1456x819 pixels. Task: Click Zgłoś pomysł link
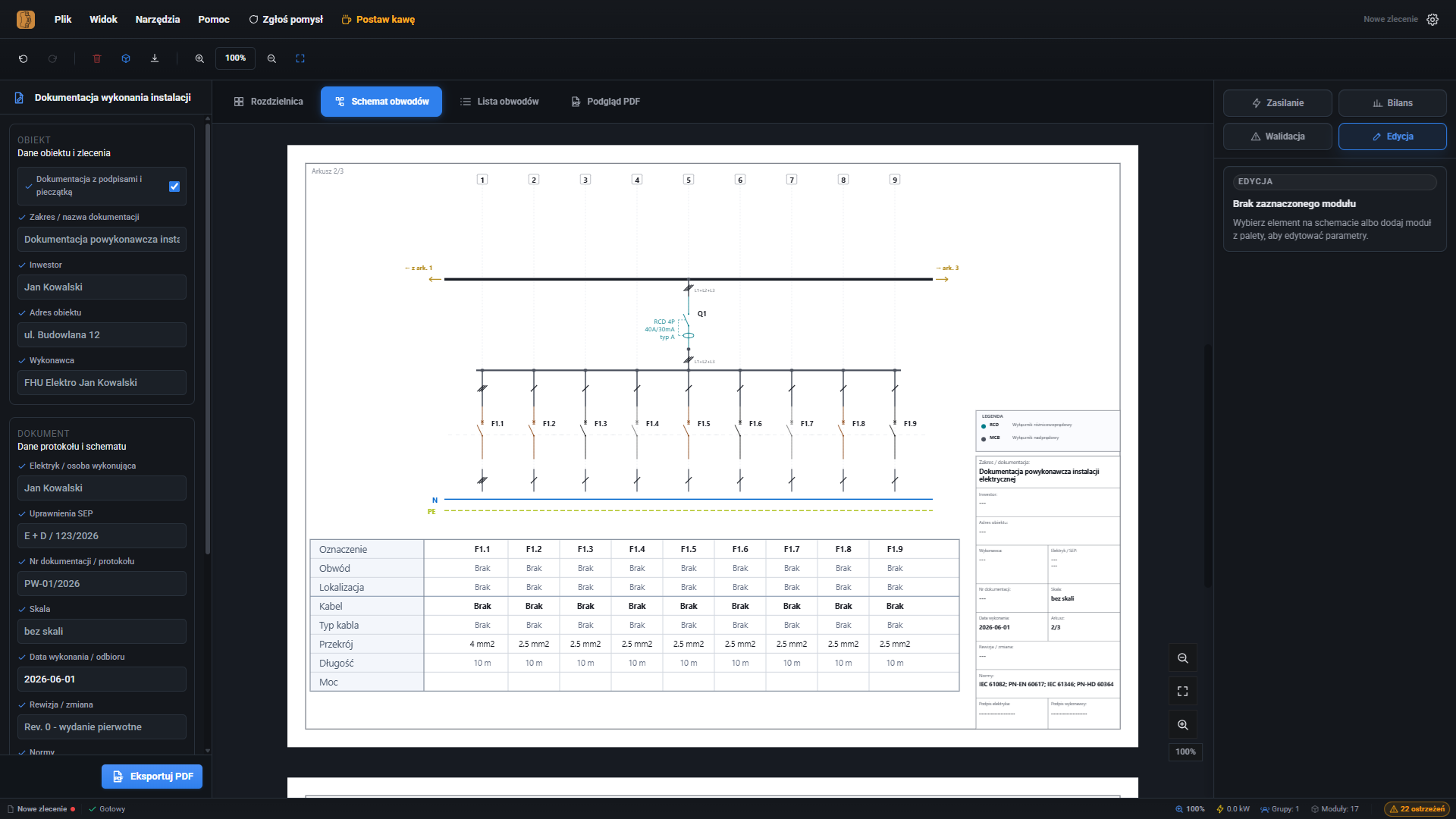[x=286, y=20]
